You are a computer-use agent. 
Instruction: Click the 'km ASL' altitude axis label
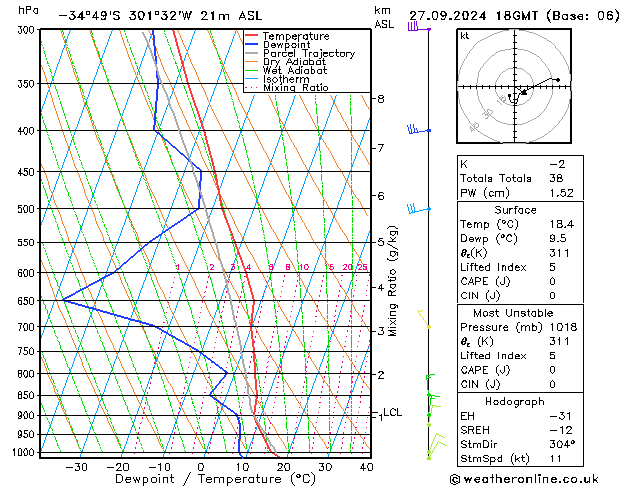click(384, 17)
